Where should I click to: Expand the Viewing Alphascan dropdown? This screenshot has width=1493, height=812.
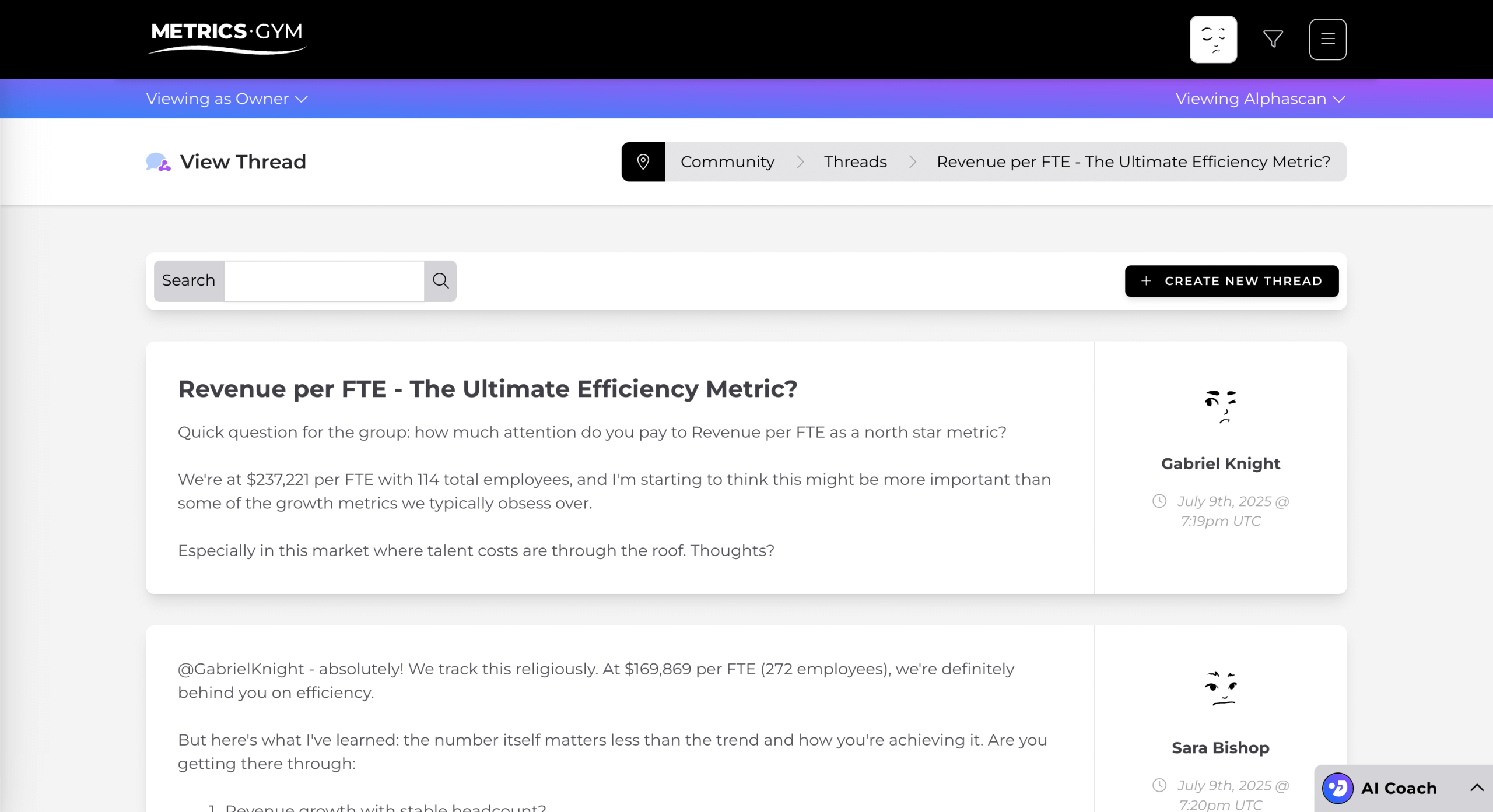(1260, 99)
